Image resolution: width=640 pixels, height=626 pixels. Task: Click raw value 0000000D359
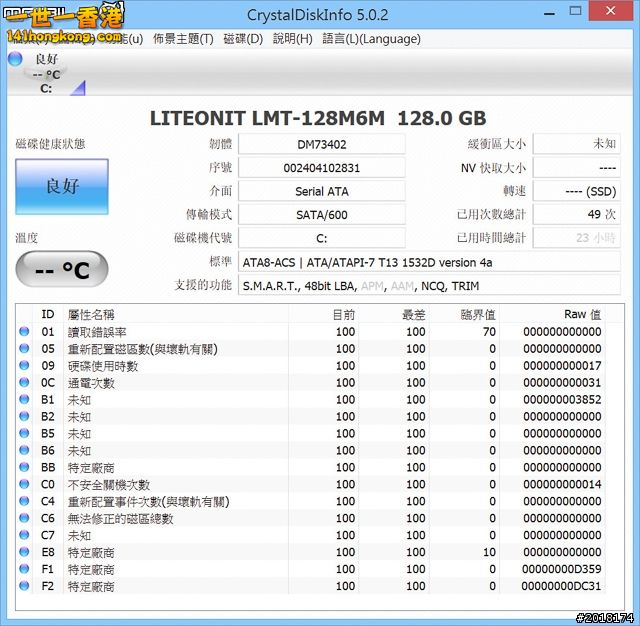coord(561,569)
